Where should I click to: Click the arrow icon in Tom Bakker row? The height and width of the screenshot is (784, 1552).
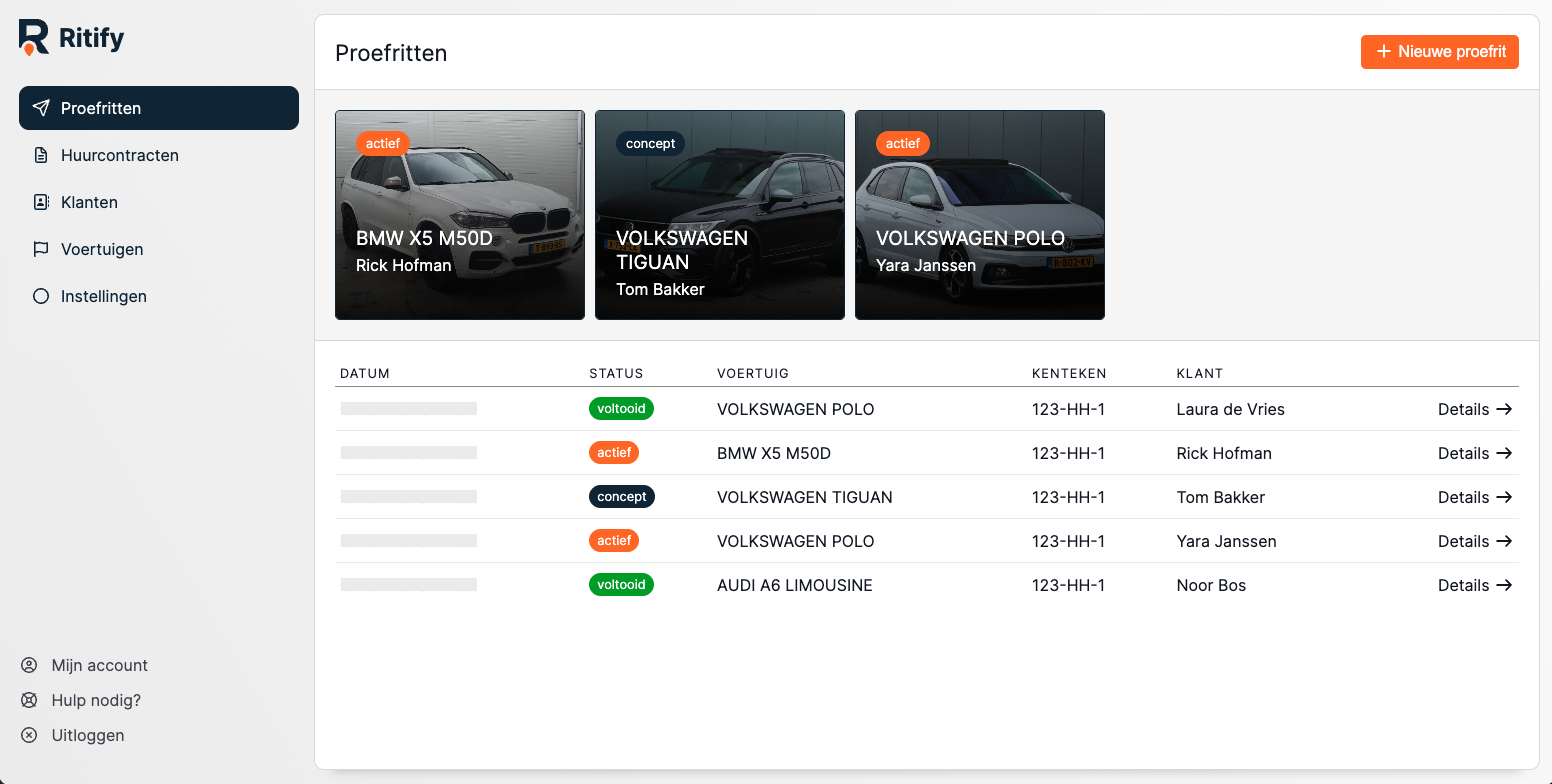coord(1504,497)
